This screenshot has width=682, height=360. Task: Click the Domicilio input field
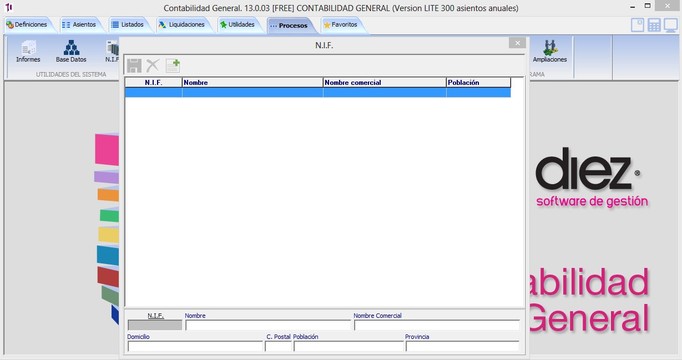point(195,347)
